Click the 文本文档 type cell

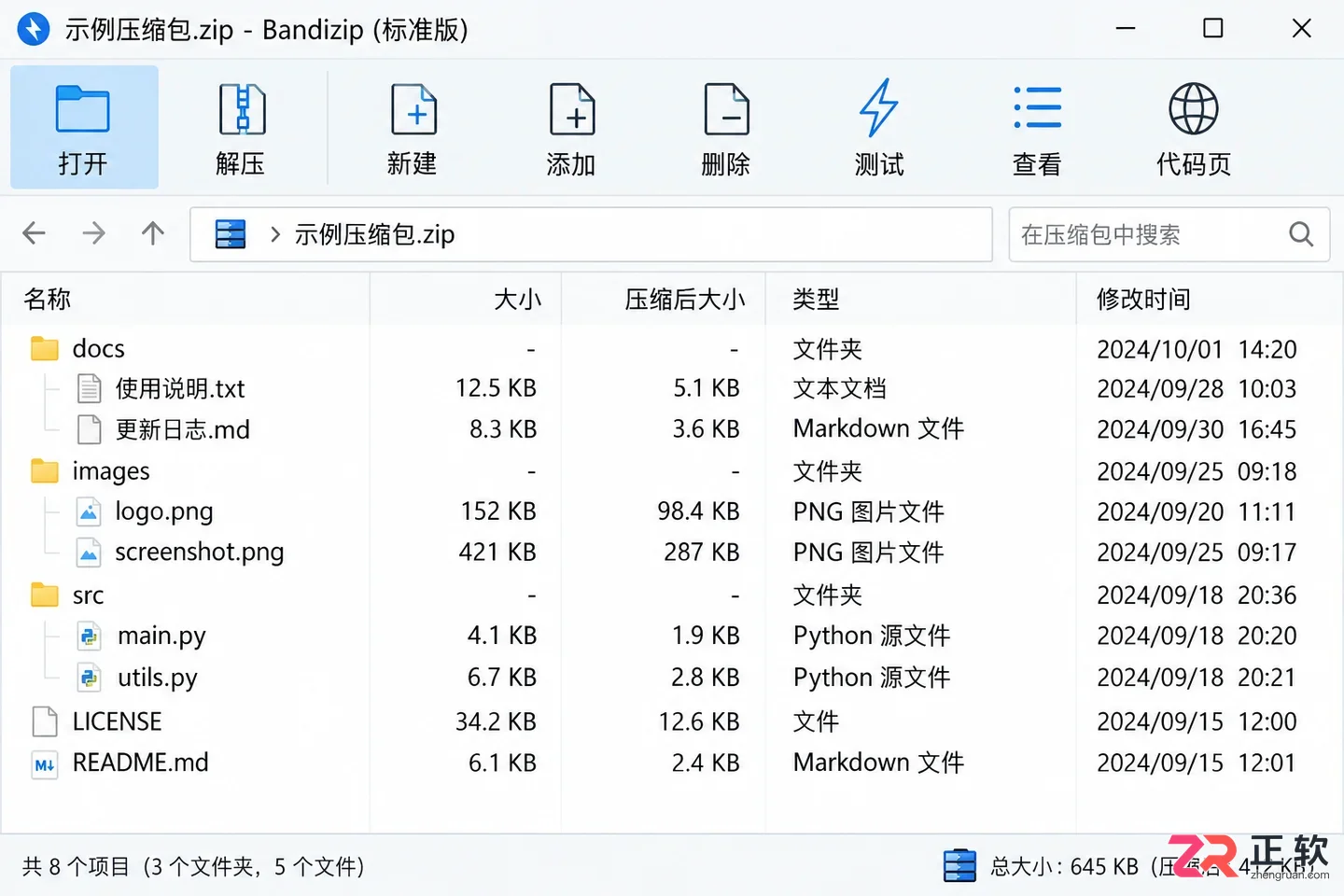point(840,388)
